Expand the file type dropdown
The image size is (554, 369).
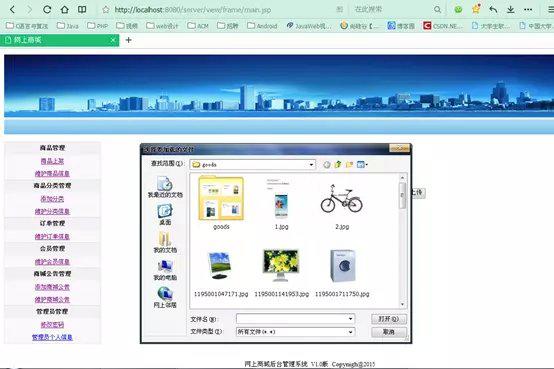(350, 332)
